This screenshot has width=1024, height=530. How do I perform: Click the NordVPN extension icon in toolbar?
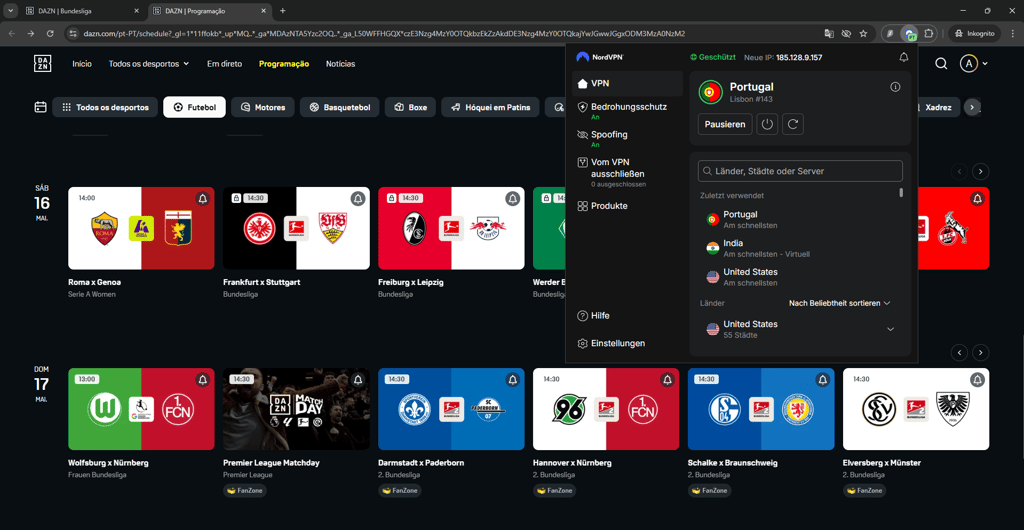coord(909,33)
